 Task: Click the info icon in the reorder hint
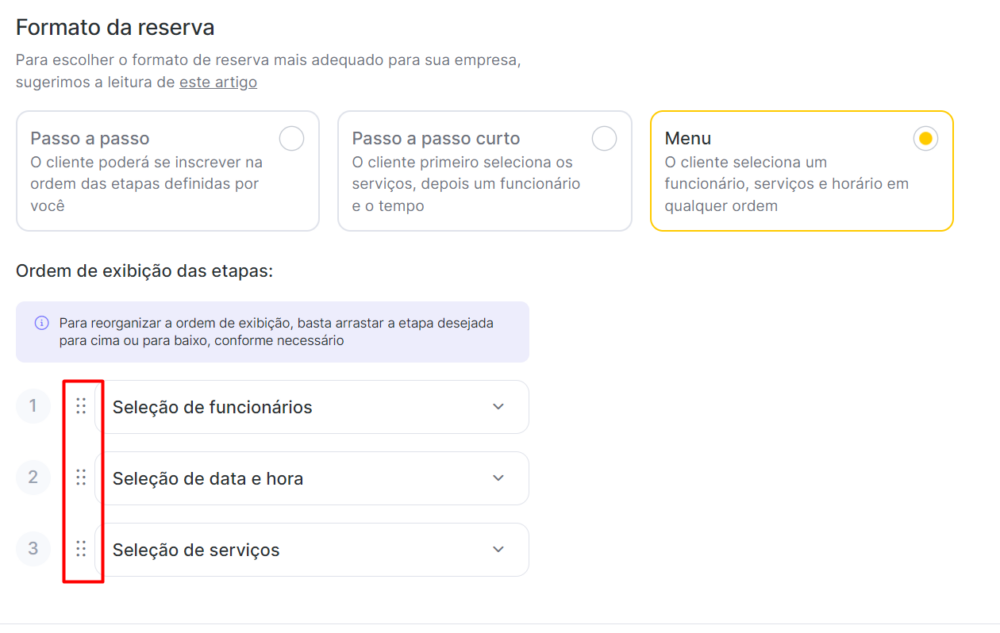(x=41, y=323)
